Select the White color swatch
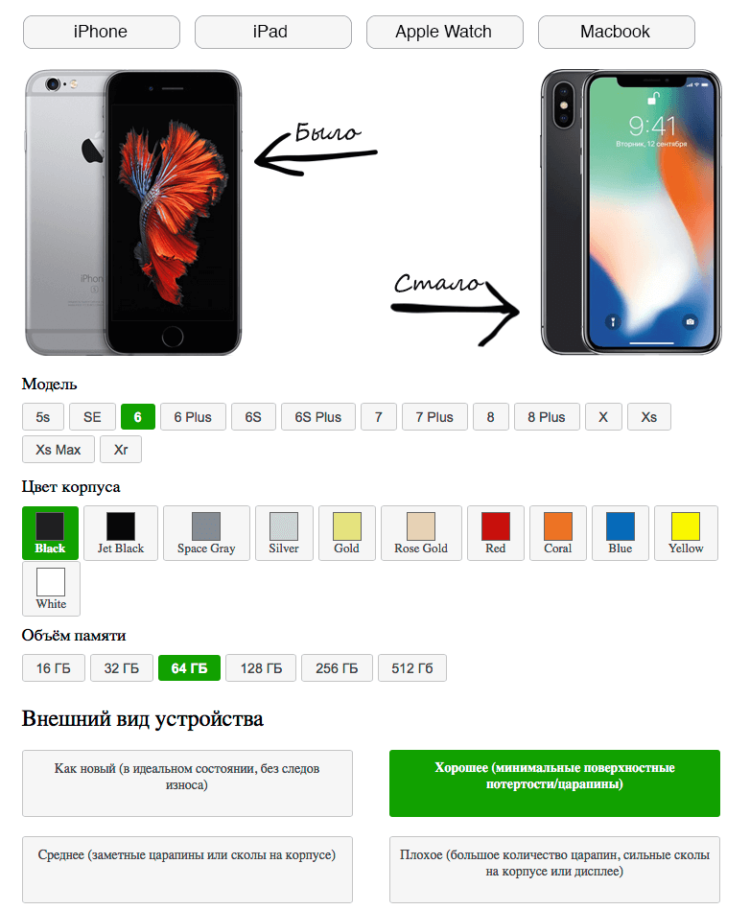750x910 pixels. coord(51,588)
